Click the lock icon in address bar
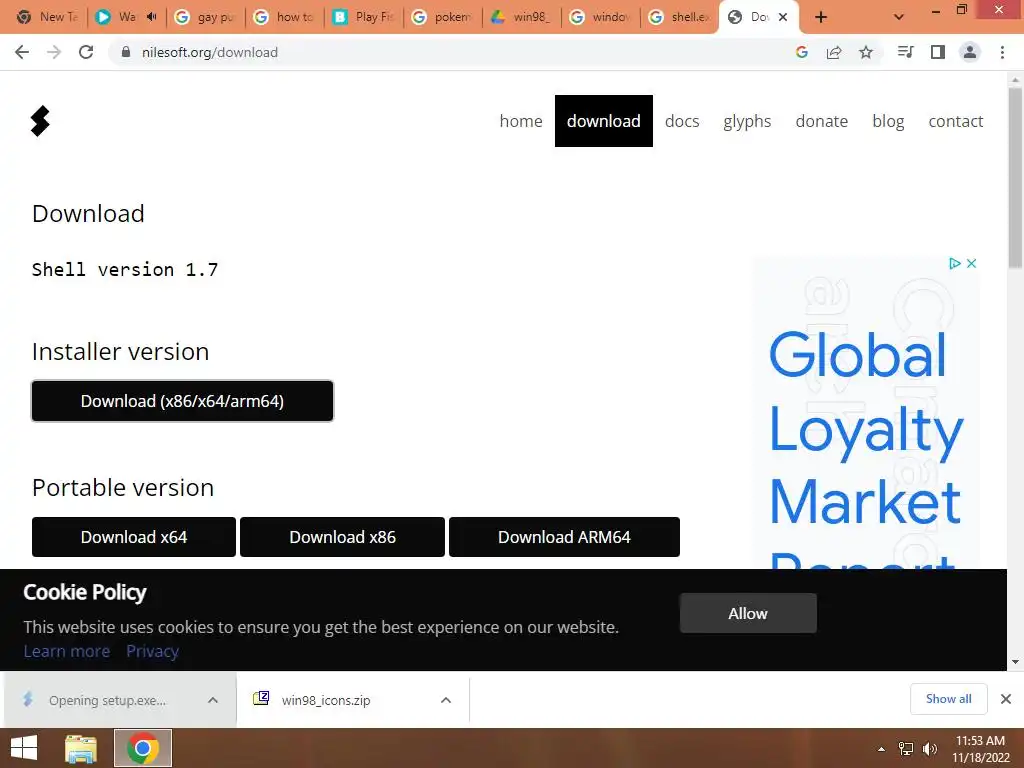 (x=126, y=52)
